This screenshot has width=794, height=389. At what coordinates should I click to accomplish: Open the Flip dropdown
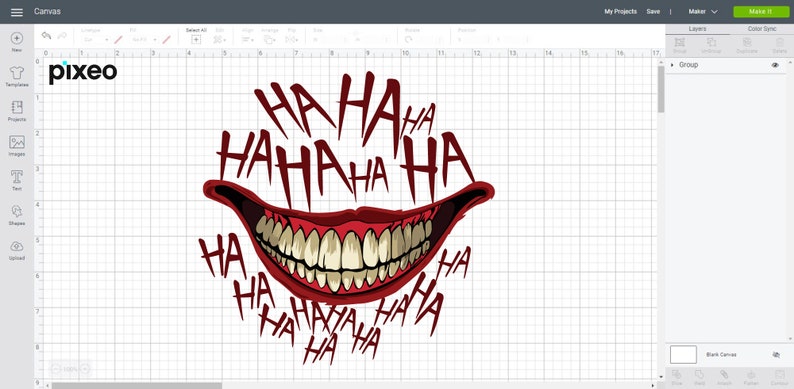tap(292, 40)
